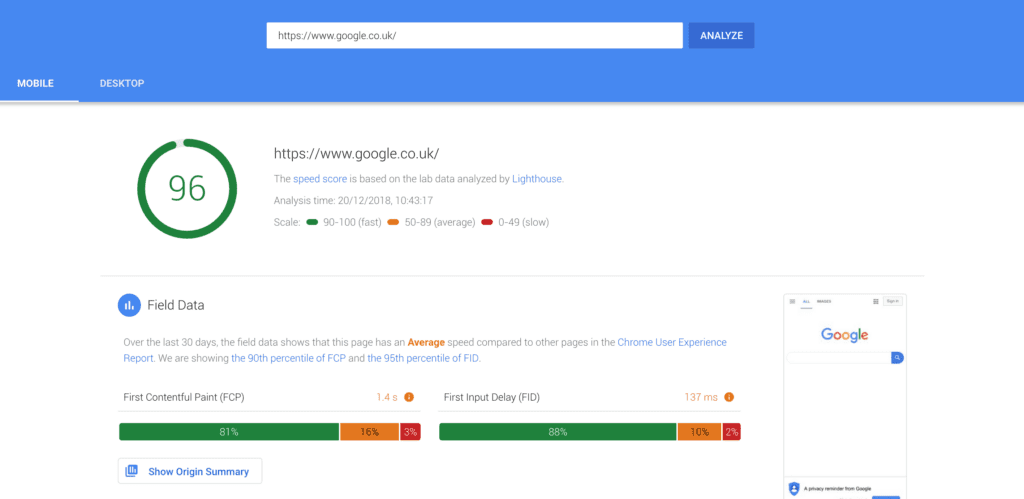The width and height of the screenshot is (1024, 499).
Task: Switch to the MOBILE tab
Action: pos(35,83)
